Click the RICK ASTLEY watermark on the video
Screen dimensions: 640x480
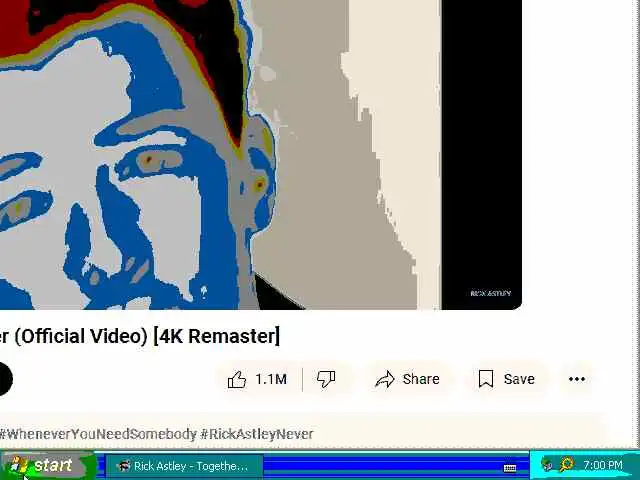click(x=491, y=293)
